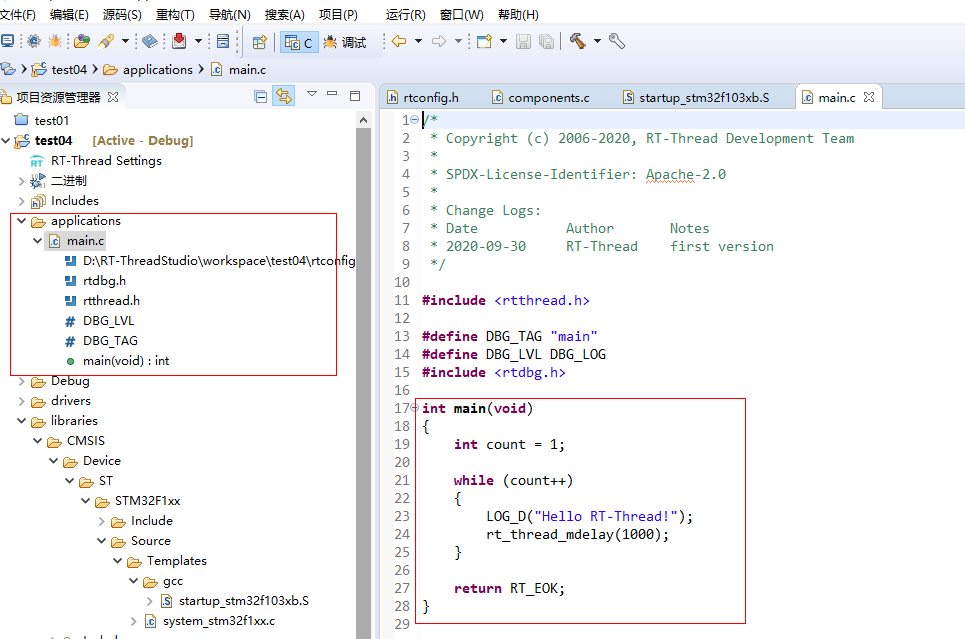965x639 pixels.
Task: Click the blue list panel toolbar icon
Action: 223,41
